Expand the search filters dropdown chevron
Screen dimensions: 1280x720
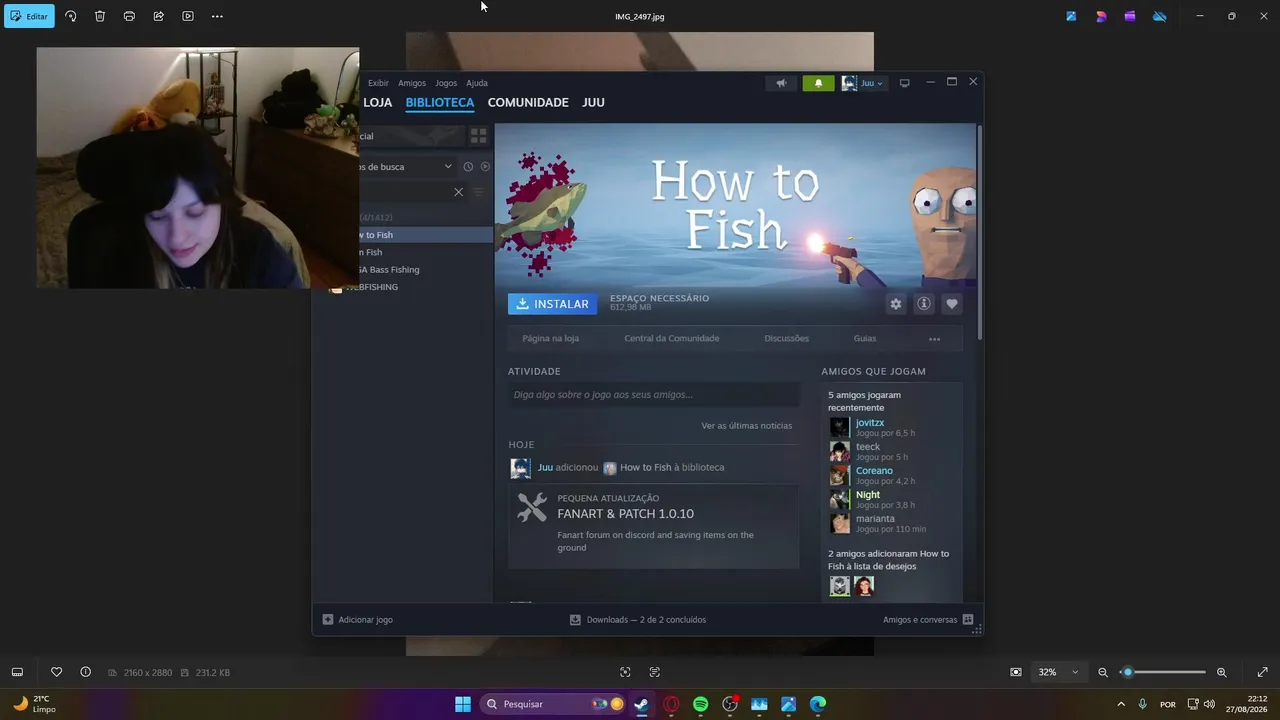(x=448, y=166)
